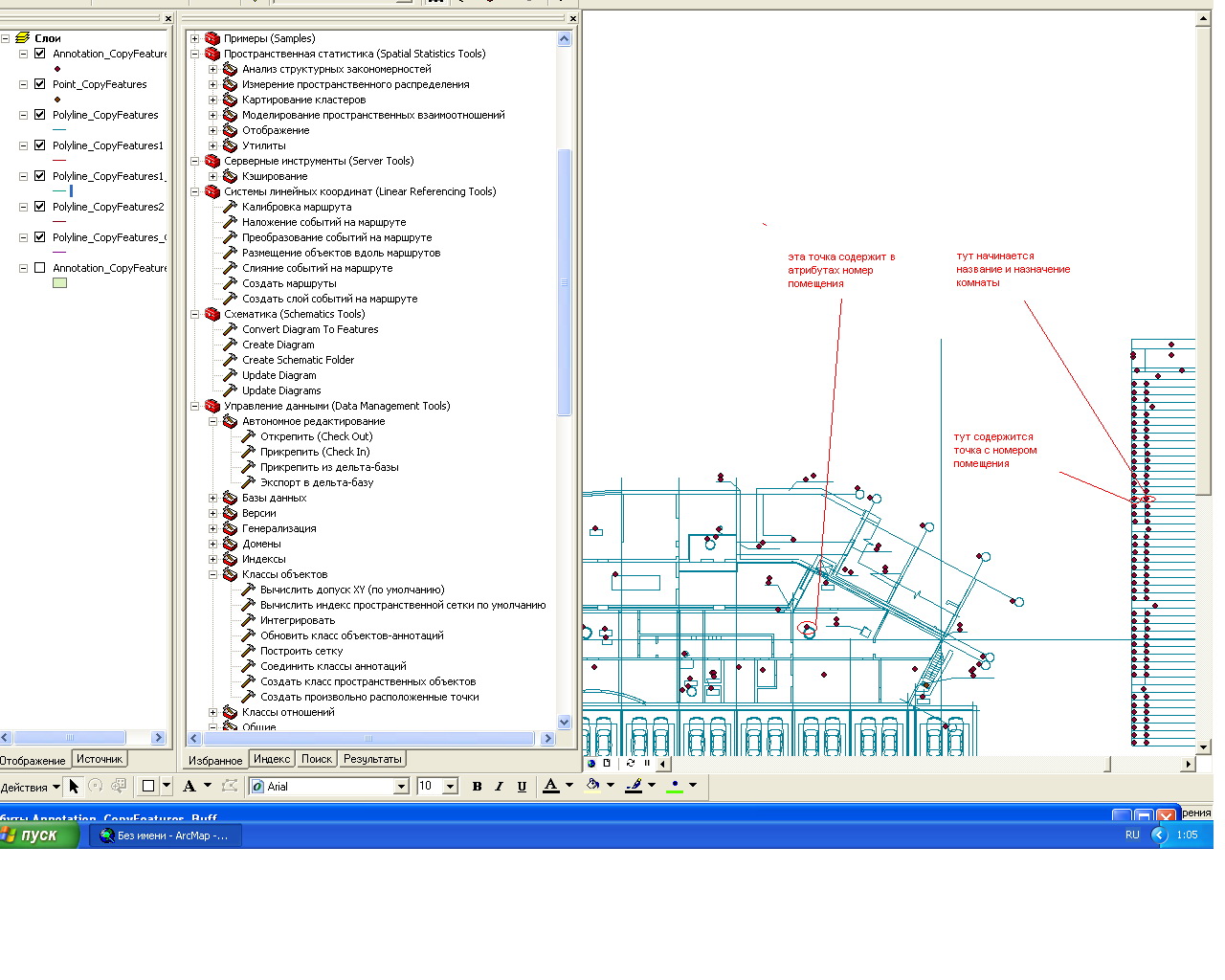The width and height of the screenshot is (1225, 980).
Task: Switch to the Поиск tab
Action: click(x=316, y=759)
